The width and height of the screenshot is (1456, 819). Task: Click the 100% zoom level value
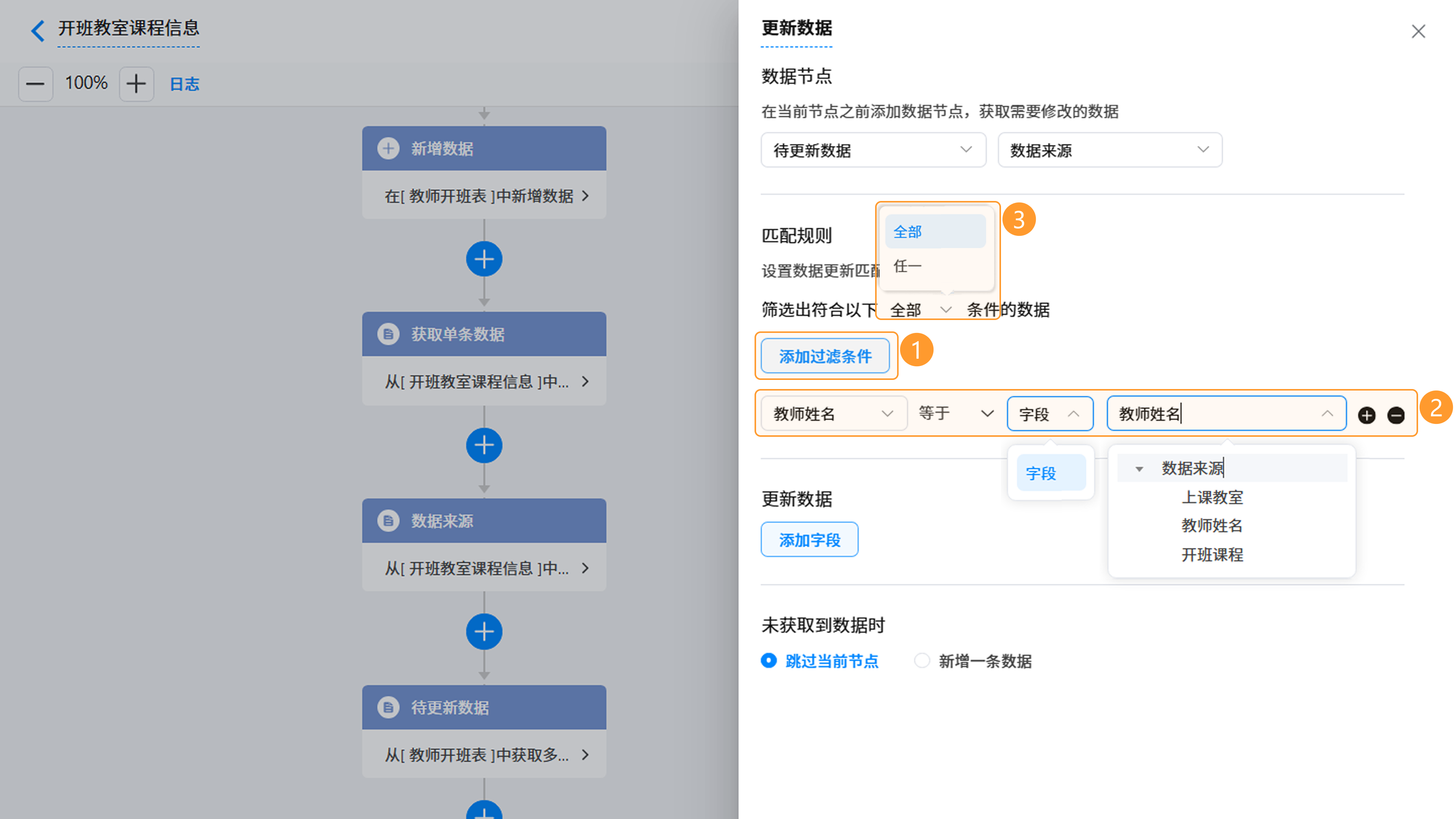pos(86,83)
